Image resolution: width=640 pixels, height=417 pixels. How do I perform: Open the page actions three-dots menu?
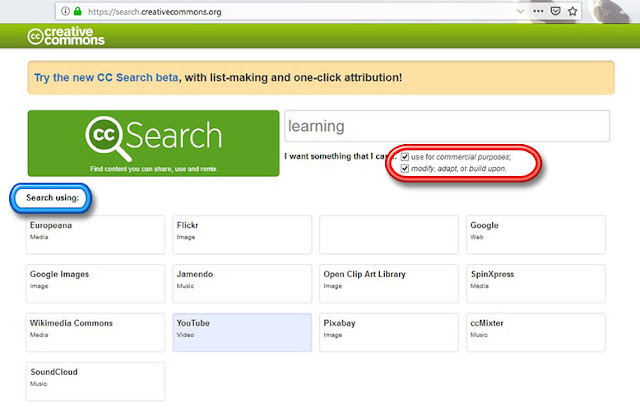(x=538, y=11)
